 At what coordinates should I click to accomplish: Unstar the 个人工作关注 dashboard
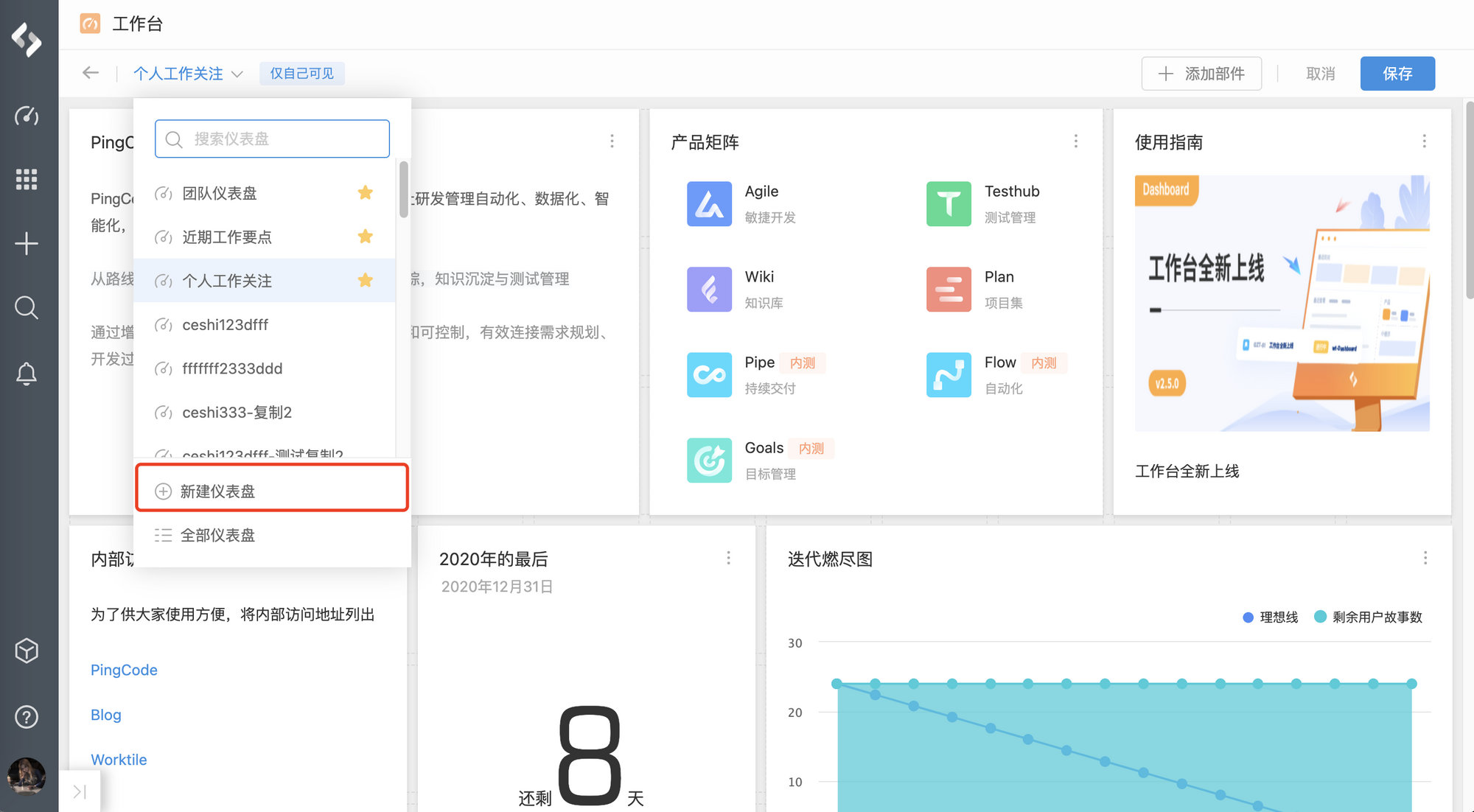[366, 280]
